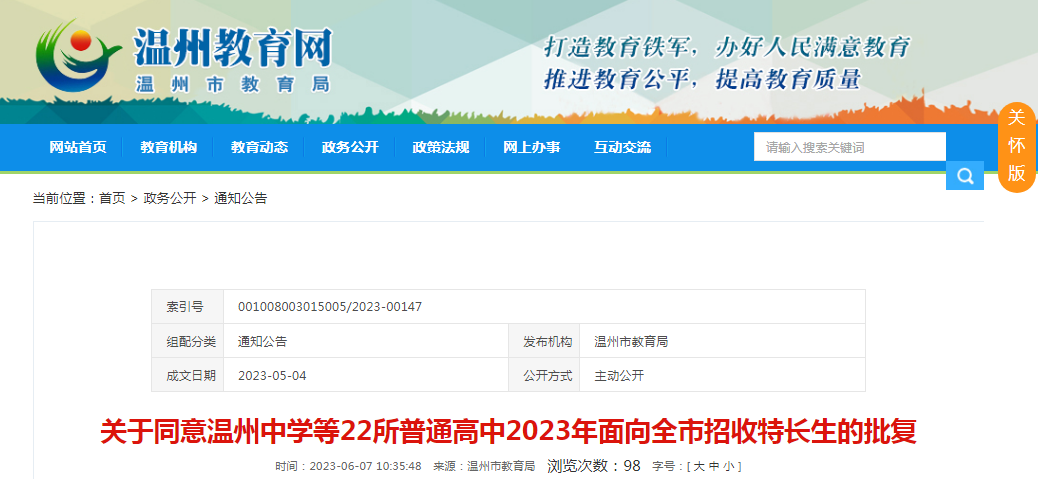Click the timestamp 2023-06-07 10:35:48

coord(365,466)
